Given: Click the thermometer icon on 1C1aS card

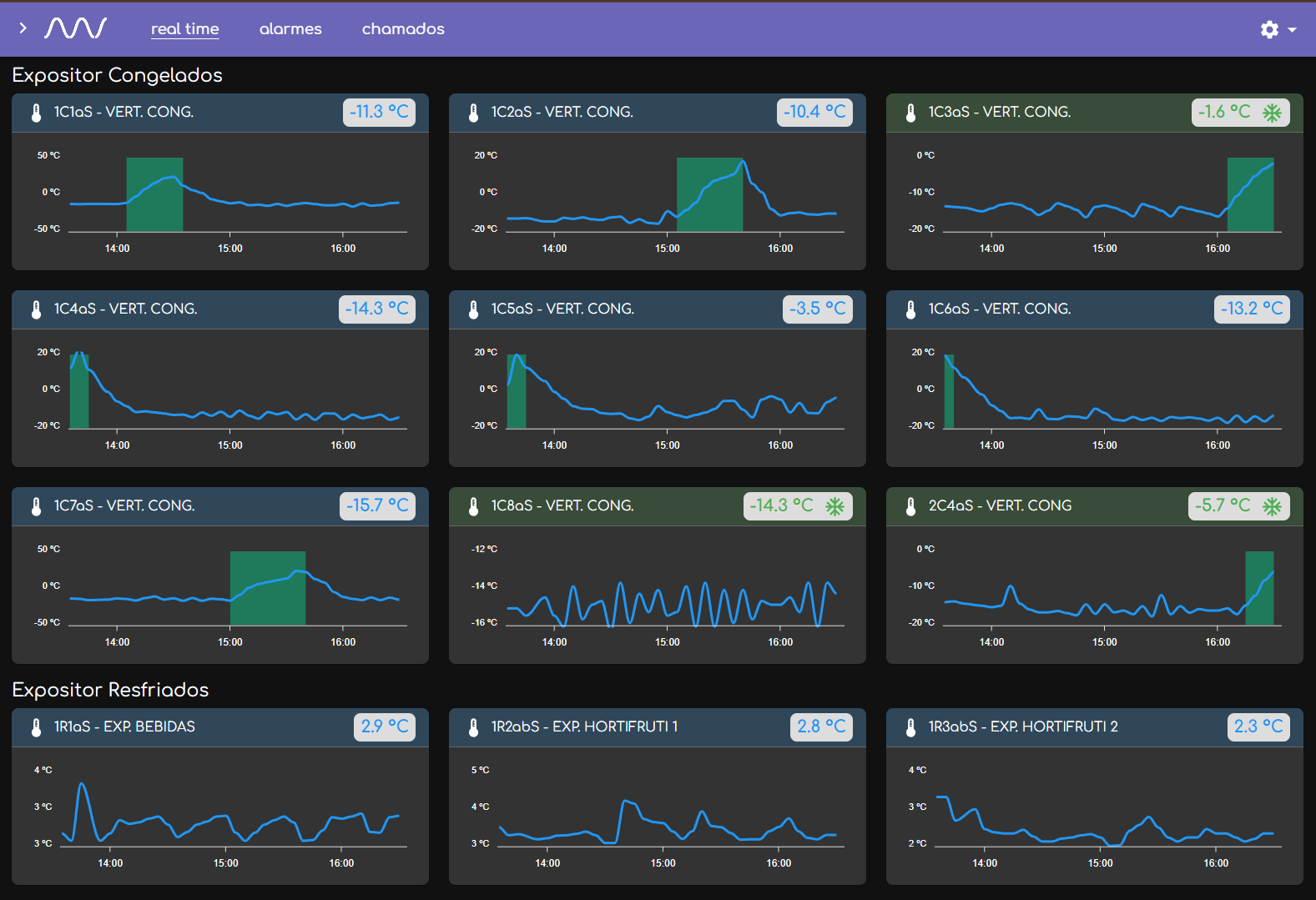Looking at the screenshot, I should click(37, 113).
